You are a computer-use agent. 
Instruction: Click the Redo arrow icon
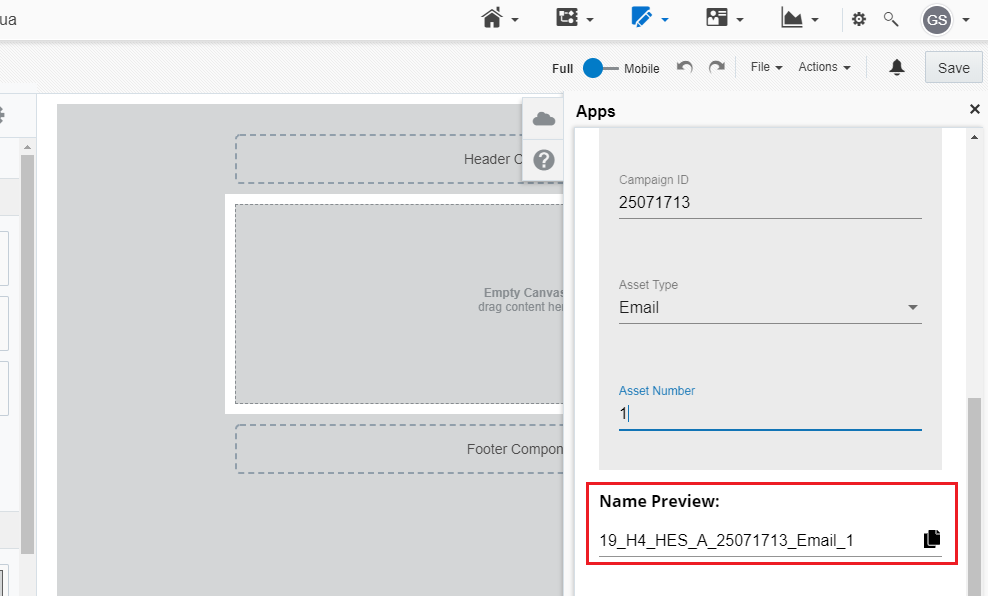coord(716,67)
